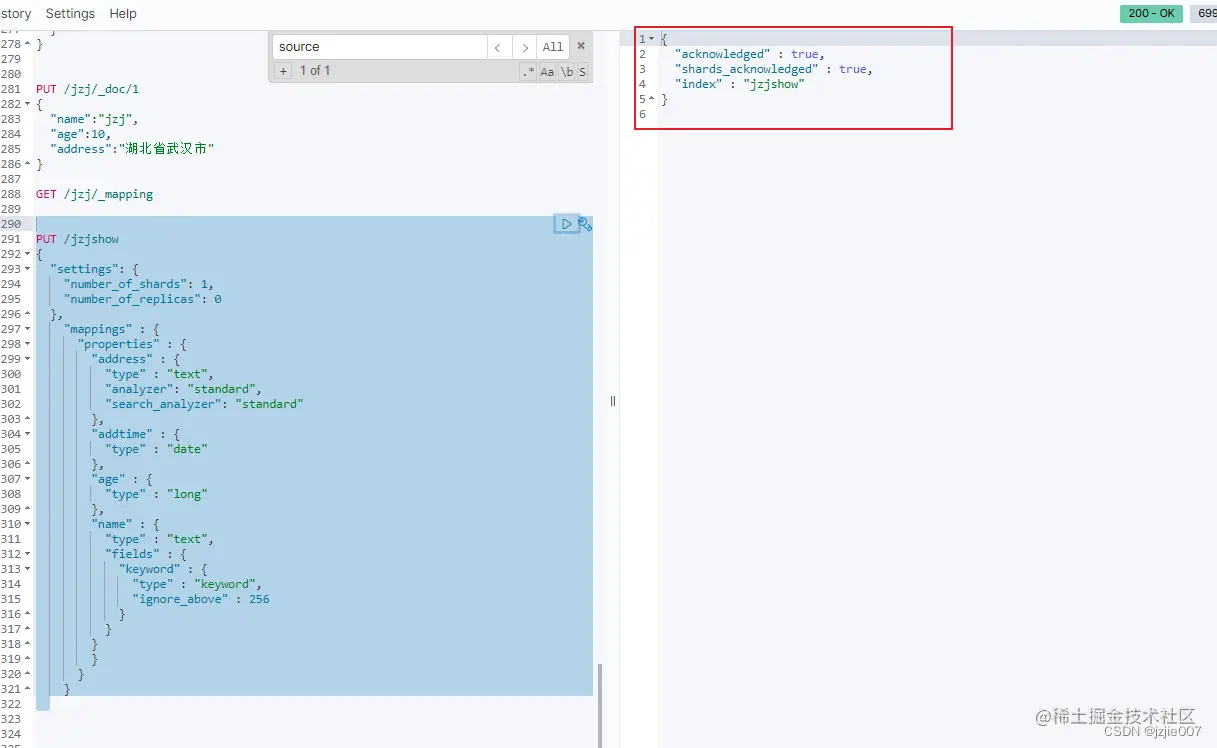
Task: Click the "number_of_replicas": 0 line
Action: tap(143, 299)
